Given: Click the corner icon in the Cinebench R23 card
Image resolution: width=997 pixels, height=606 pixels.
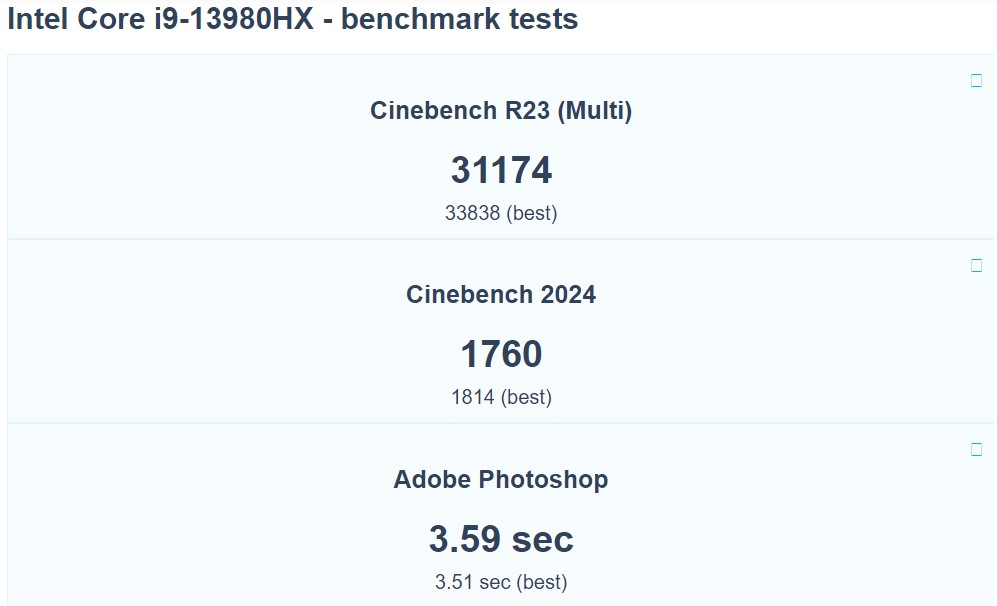Looking at the screenshot, I should [977, 81].
